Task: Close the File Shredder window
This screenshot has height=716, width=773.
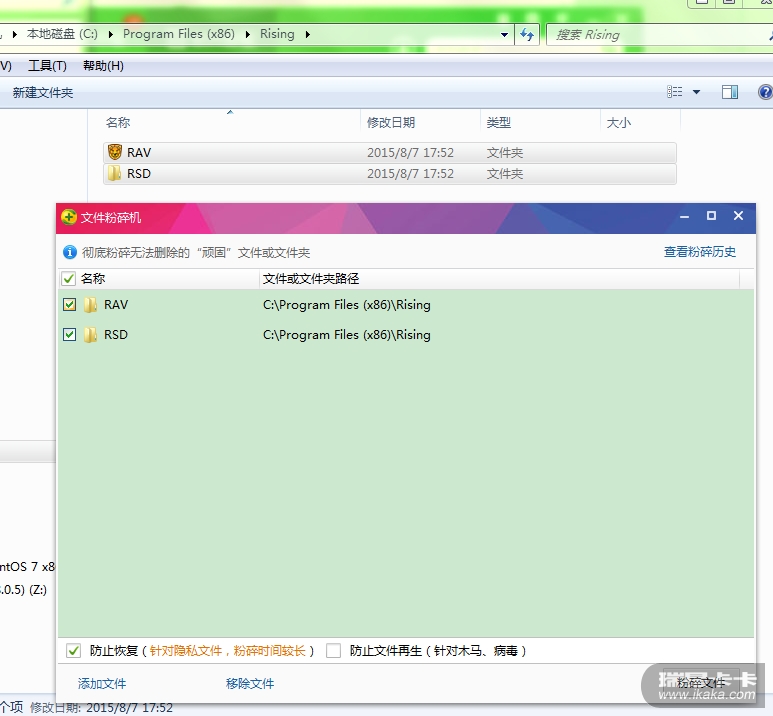Action: click(738, 216)
